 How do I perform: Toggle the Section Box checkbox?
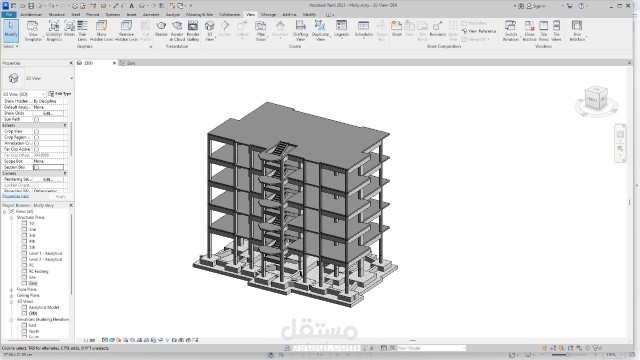(36, 167)
